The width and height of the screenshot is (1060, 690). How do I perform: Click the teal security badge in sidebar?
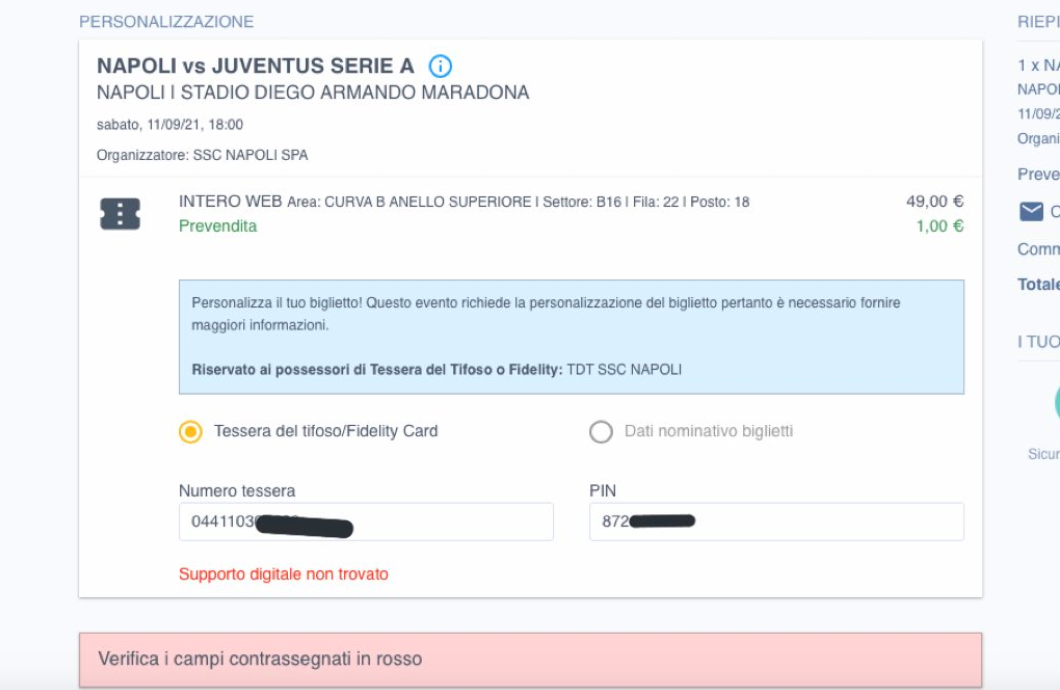pyautogui.click(x=1057, y=403)
